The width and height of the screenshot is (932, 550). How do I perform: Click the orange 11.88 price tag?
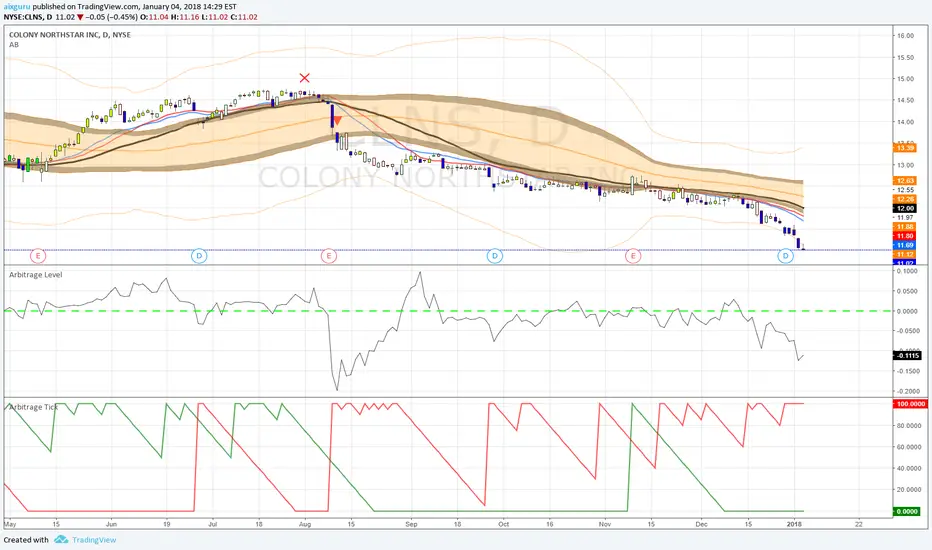(x=905, y=227)
